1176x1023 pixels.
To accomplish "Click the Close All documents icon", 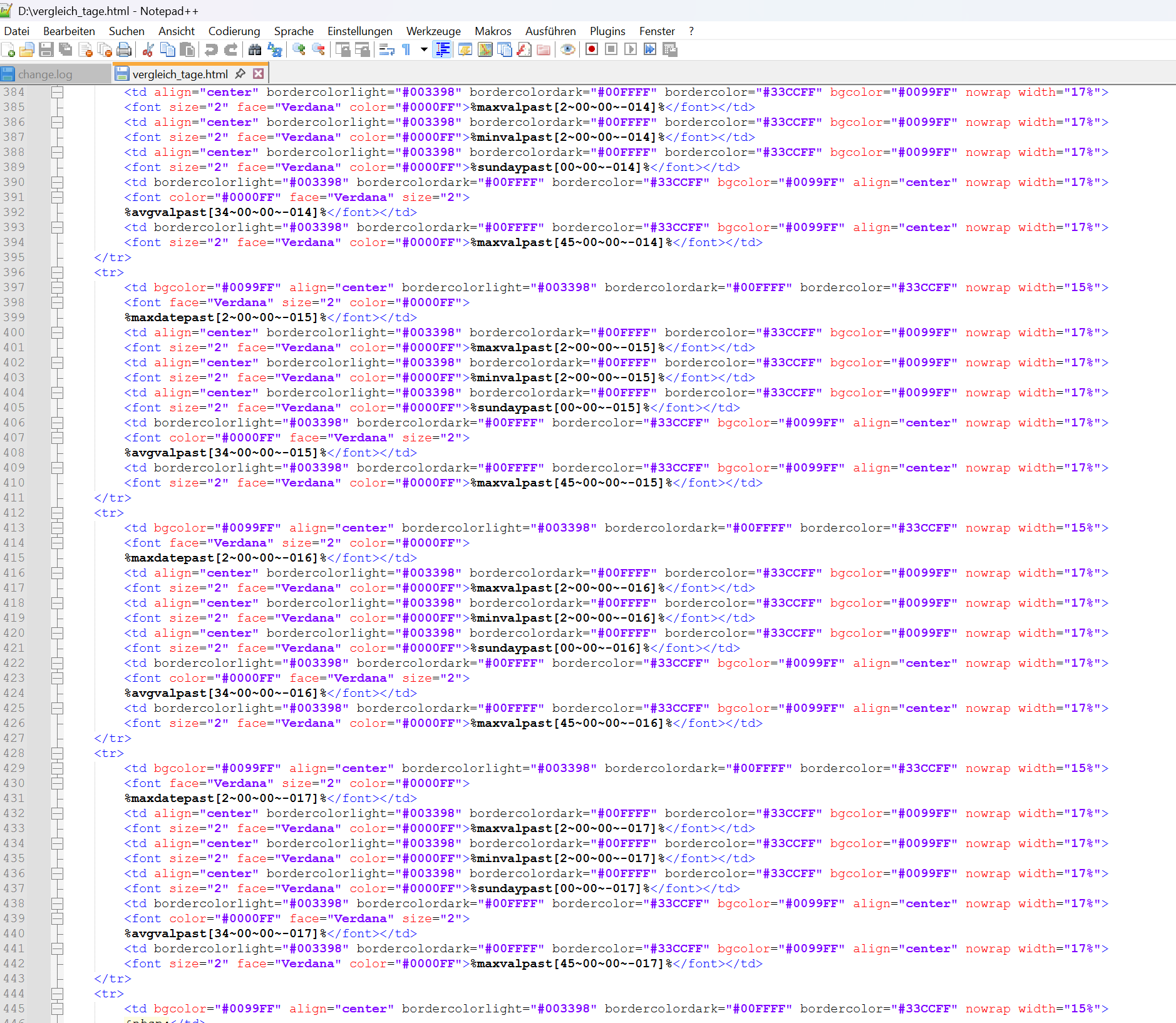I will click(105, 49).
